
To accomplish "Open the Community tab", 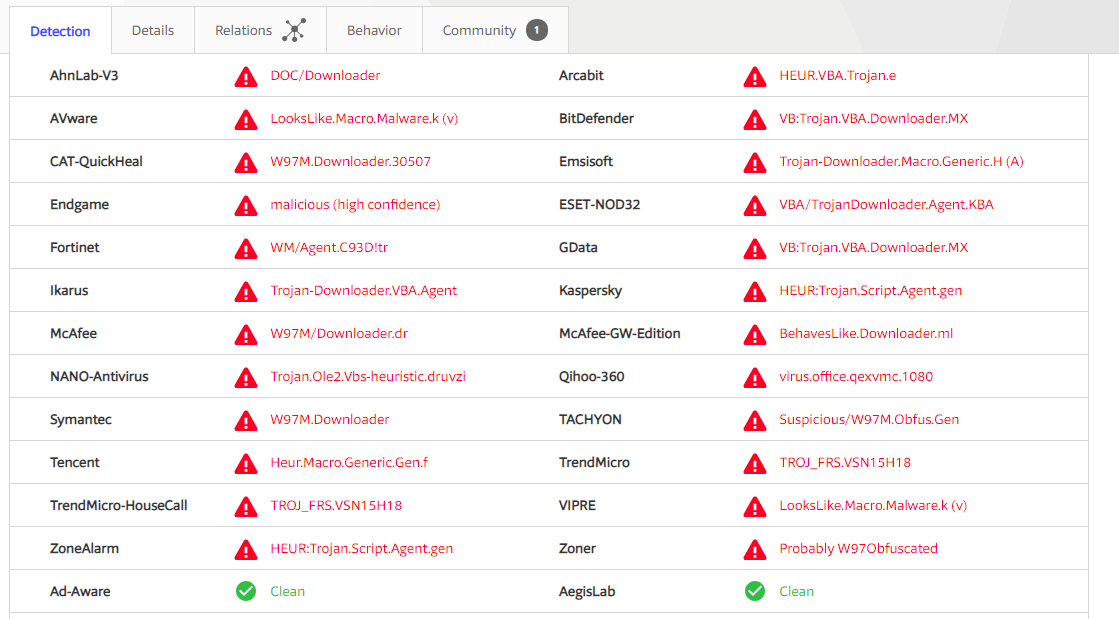I will [x=495, y=30].
